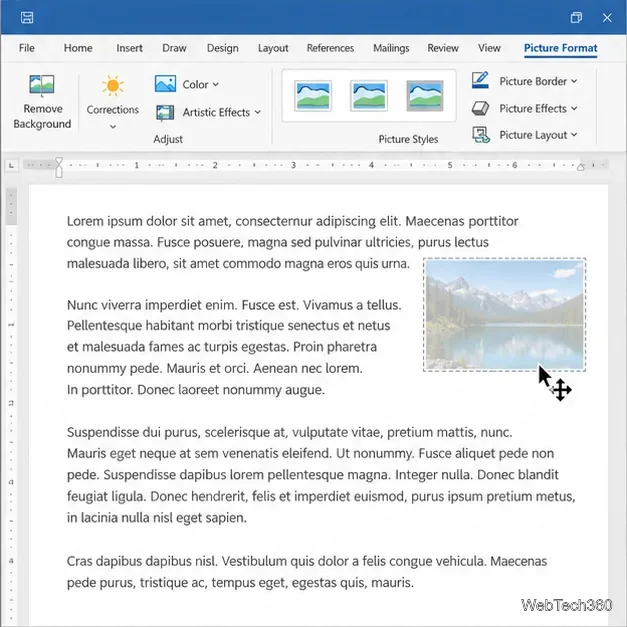Click the right indent marker on ruler
Image resolution: width=627 pixels, height=627 pixels.
pyautogui.click(x=581, y=167)
